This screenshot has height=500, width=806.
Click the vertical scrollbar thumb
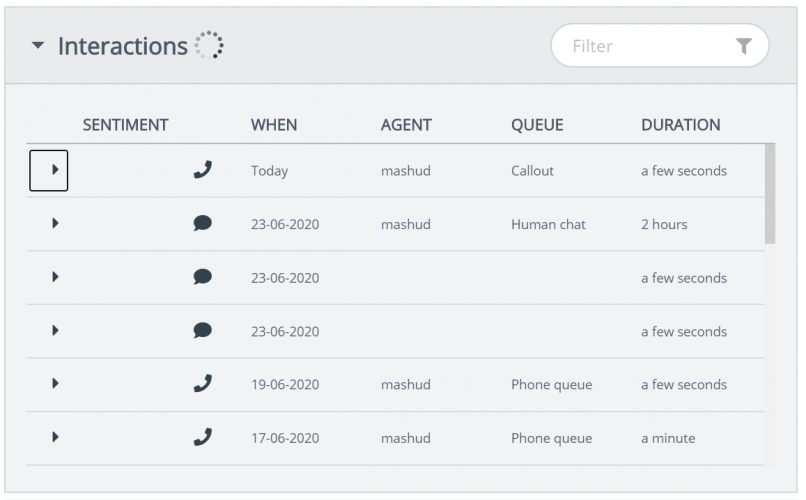769,193
